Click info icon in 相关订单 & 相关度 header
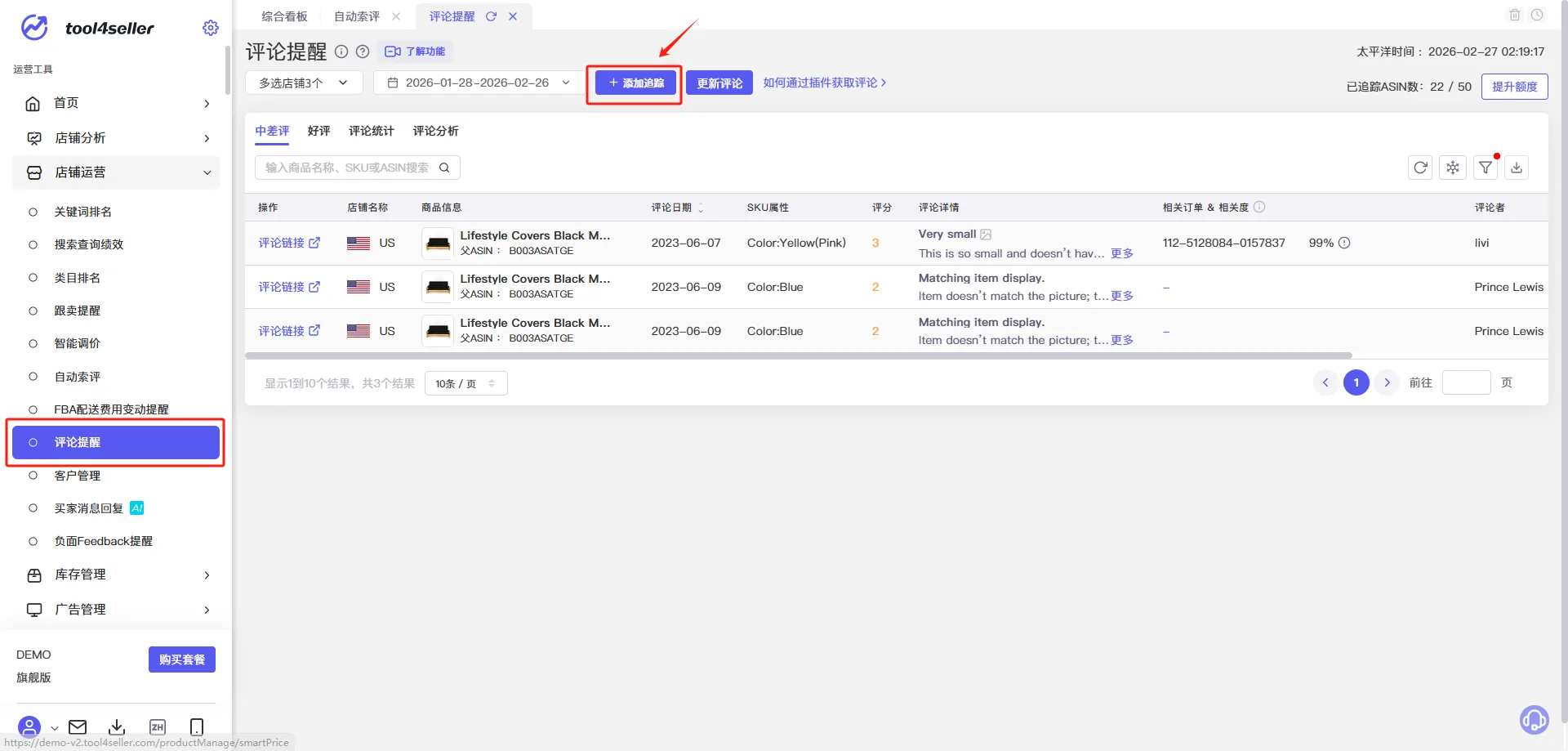The image size is (1568, 751). click(1259, 207)
